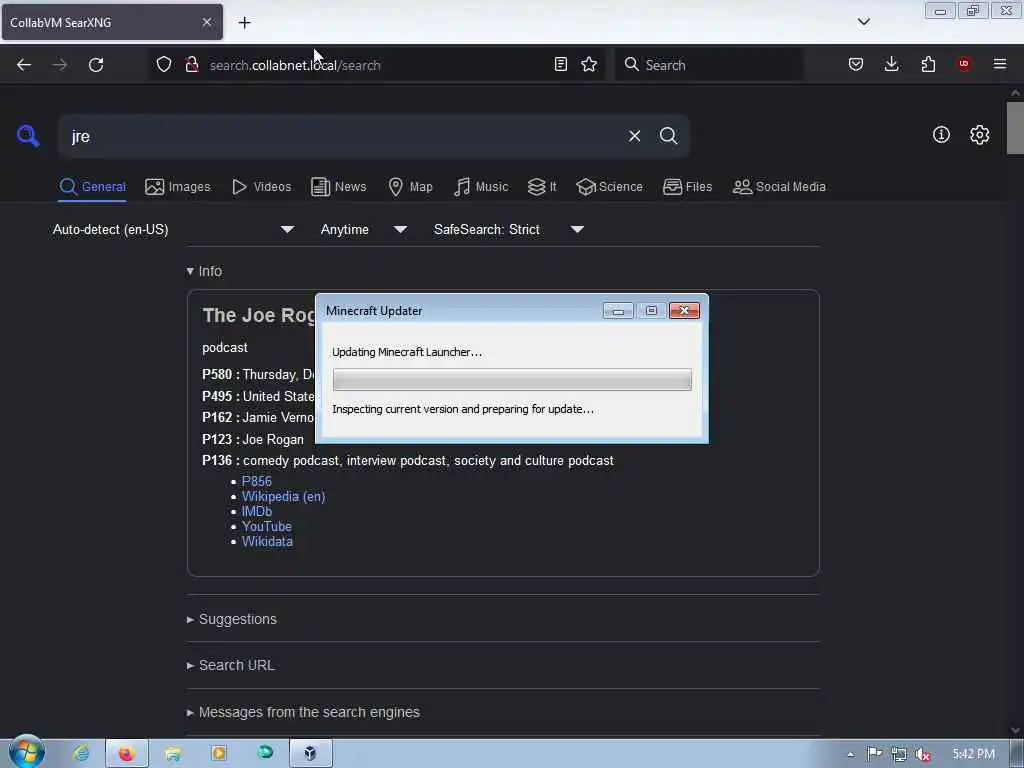Select the Minecraft Updater taskbar button

(311, 753)
